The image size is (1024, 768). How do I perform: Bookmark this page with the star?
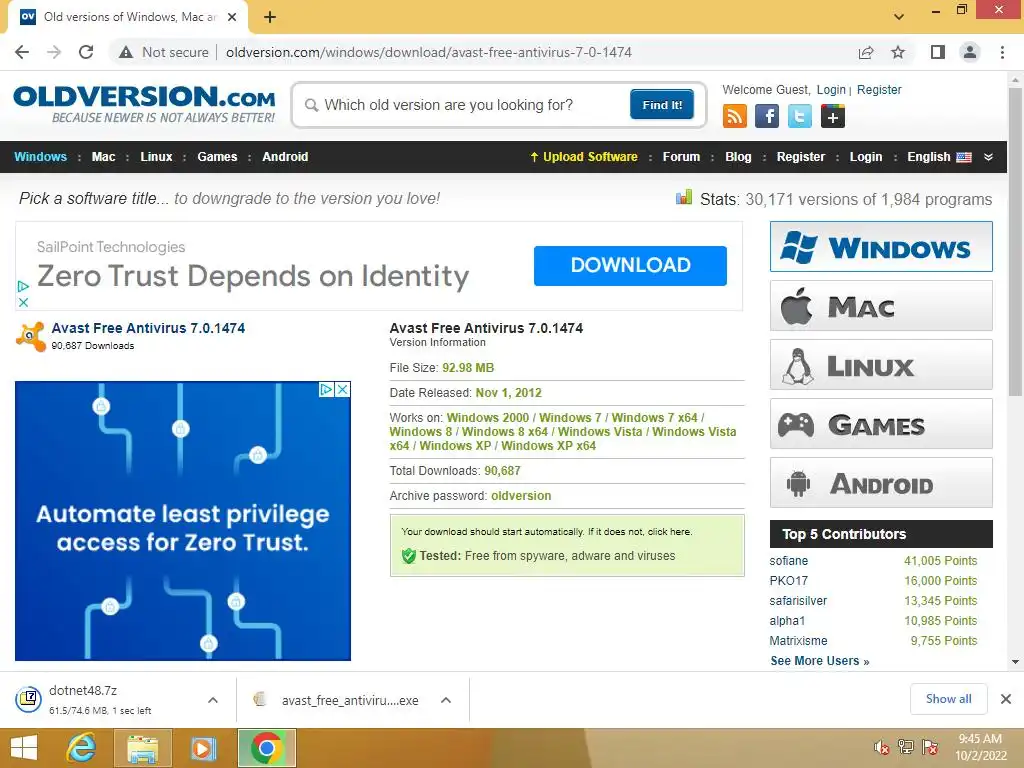(x=898, y=52)
